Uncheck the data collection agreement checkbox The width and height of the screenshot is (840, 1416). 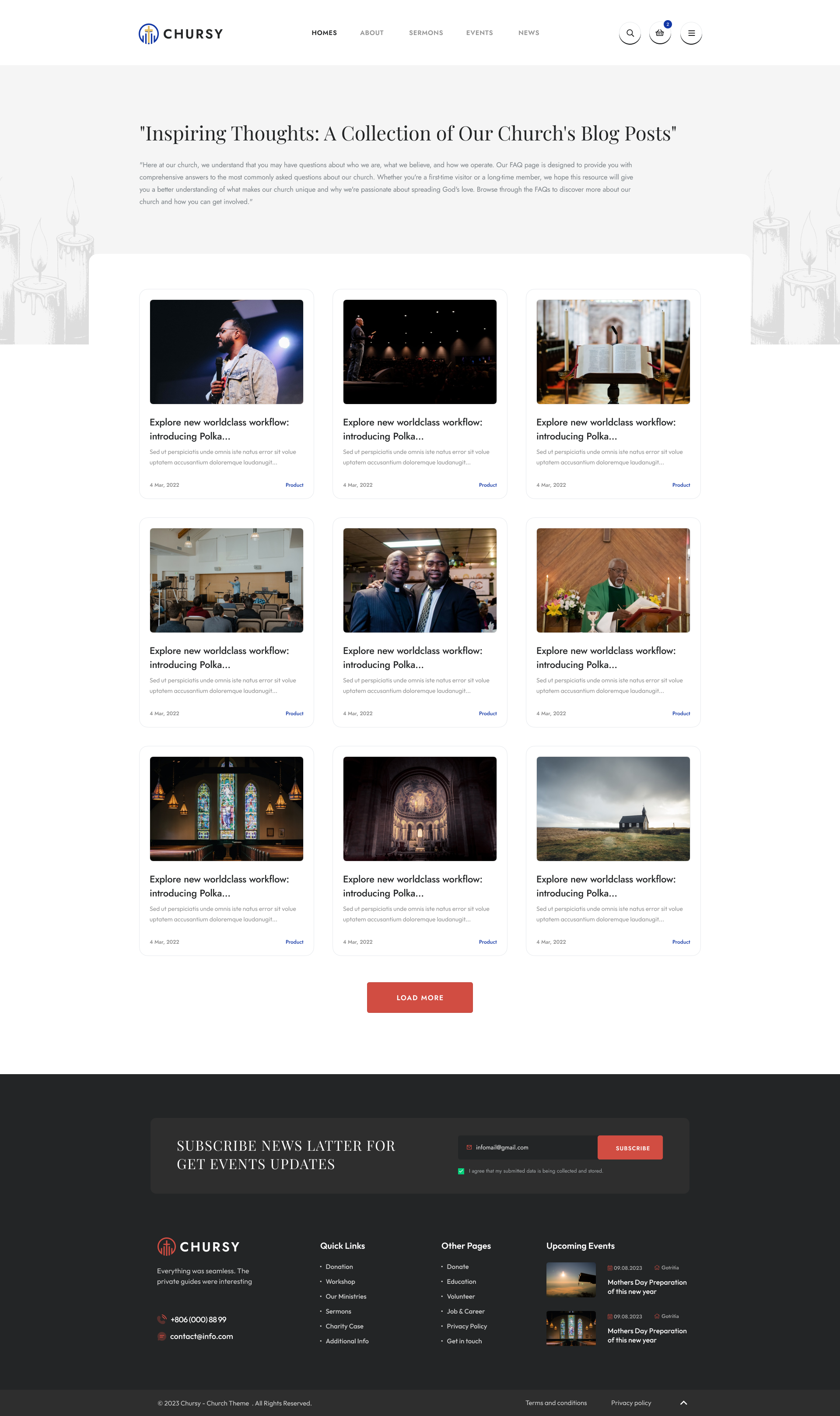tap(461, 1170)
